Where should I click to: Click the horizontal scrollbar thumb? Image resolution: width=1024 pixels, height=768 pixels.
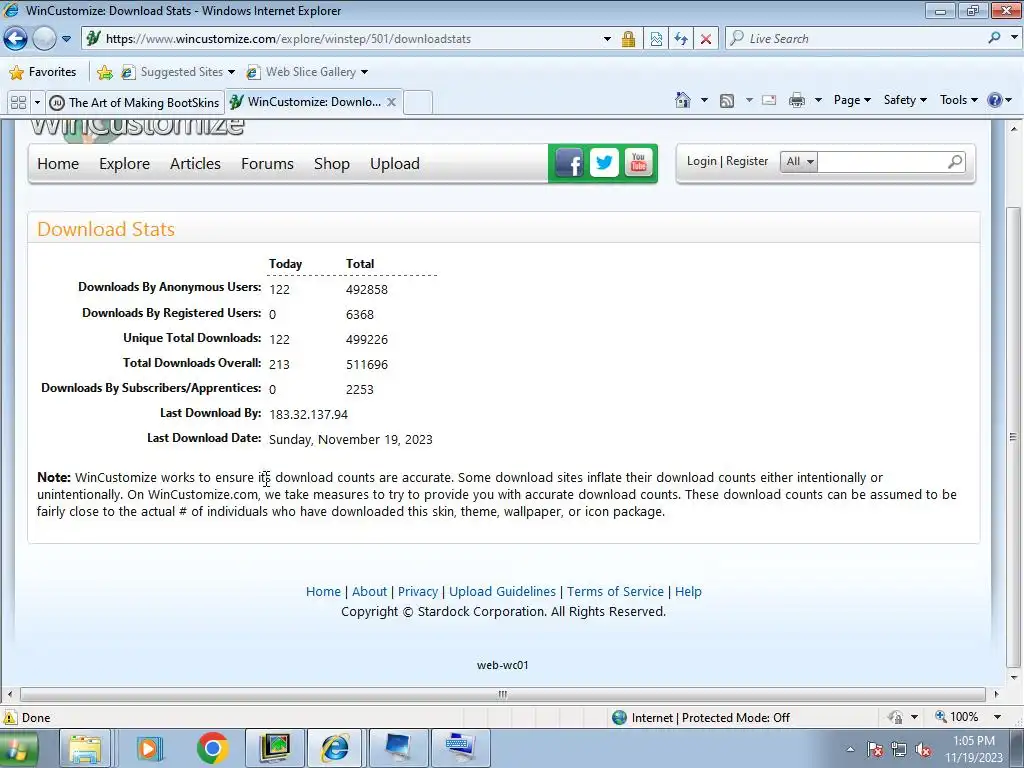(x=502, y=694)
